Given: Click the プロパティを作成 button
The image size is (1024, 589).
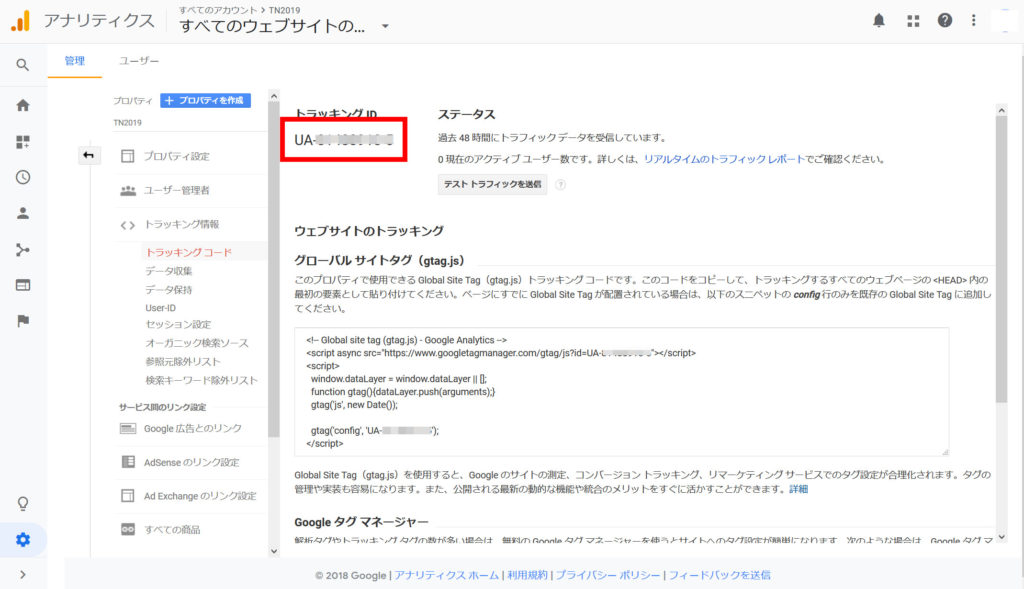Looking at the screenshot, I should pos(206,101).
